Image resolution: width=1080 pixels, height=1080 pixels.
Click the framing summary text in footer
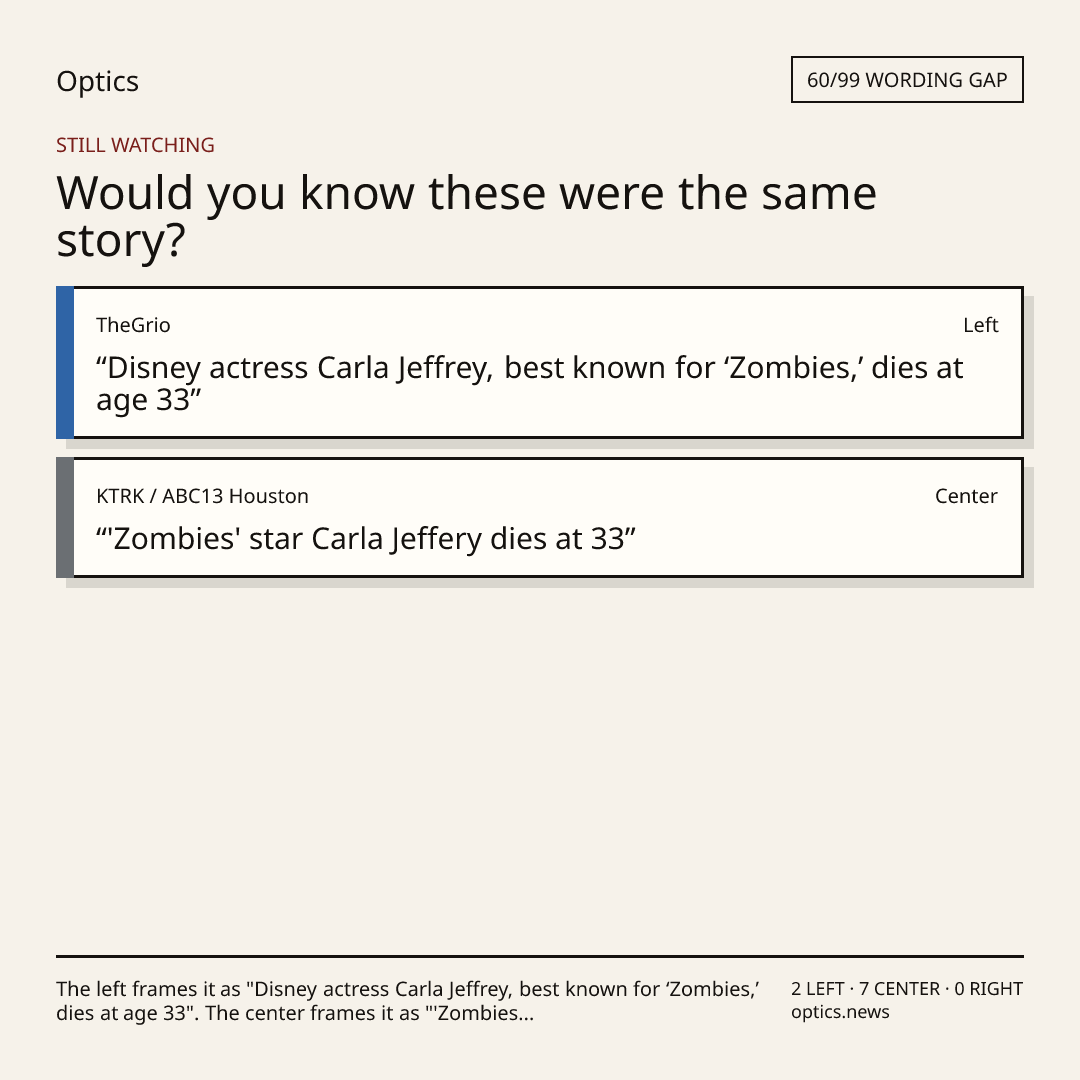coord(408,1001)
